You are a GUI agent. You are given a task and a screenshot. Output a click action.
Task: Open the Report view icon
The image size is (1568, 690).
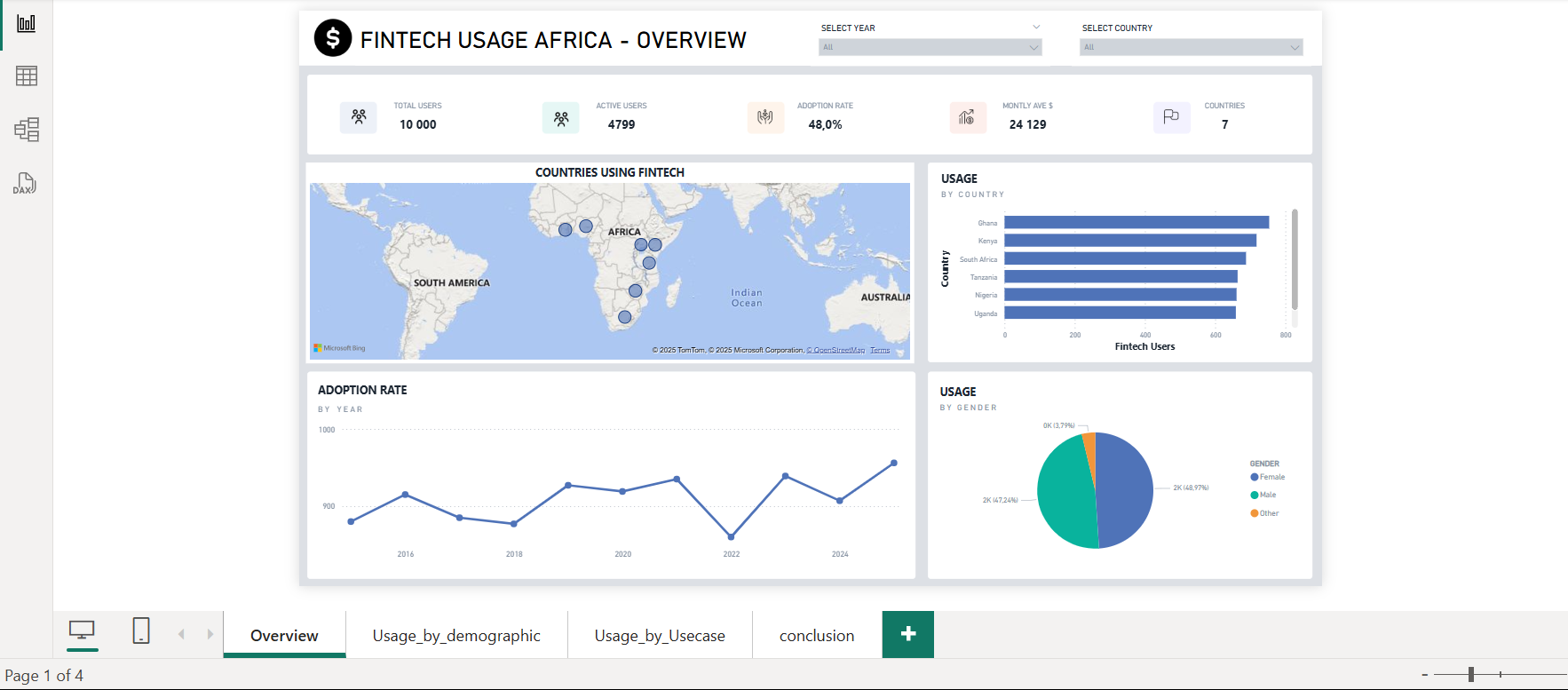[x=27, y=24]
